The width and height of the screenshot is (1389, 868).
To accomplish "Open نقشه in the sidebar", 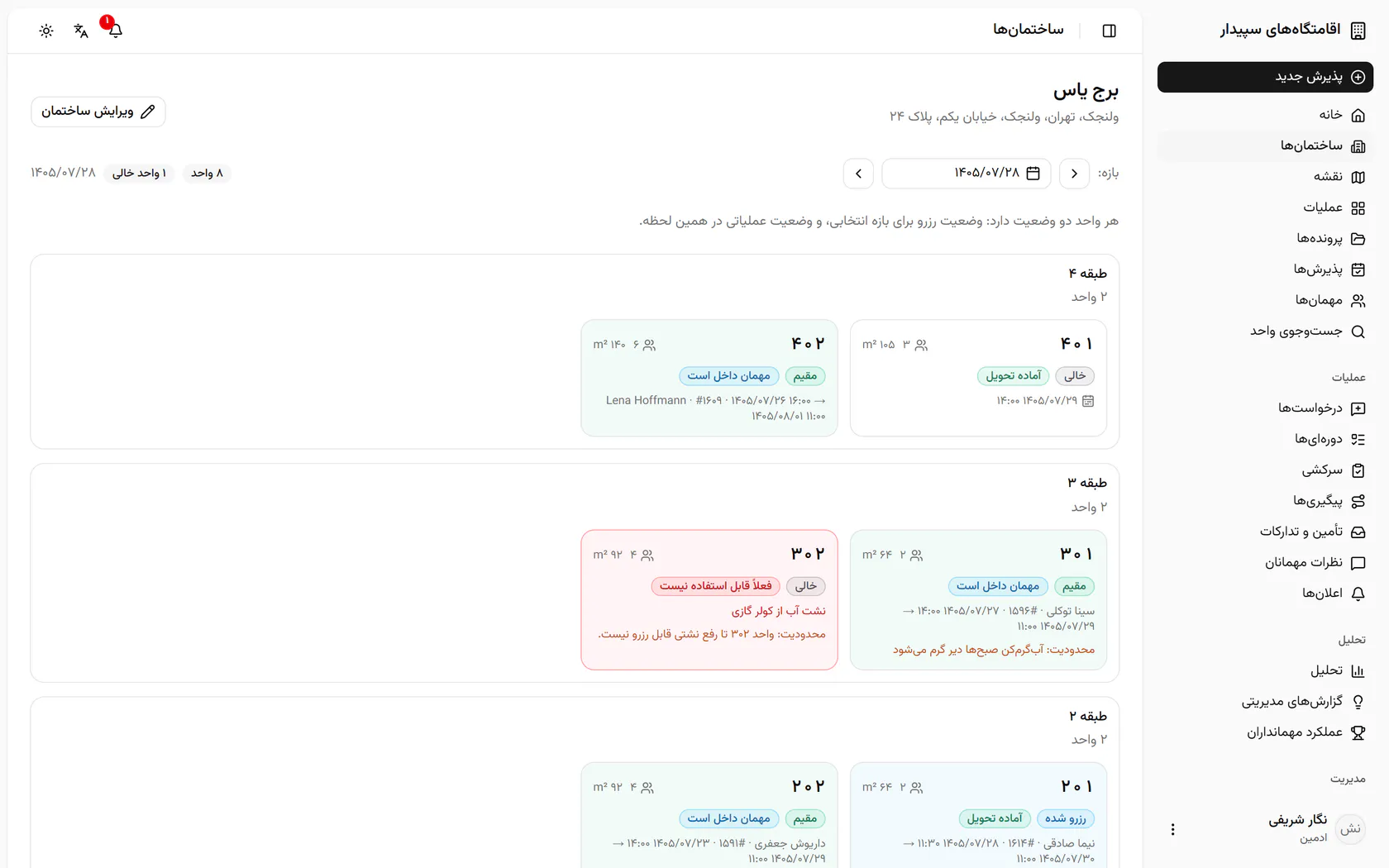I will point(1265,177).
